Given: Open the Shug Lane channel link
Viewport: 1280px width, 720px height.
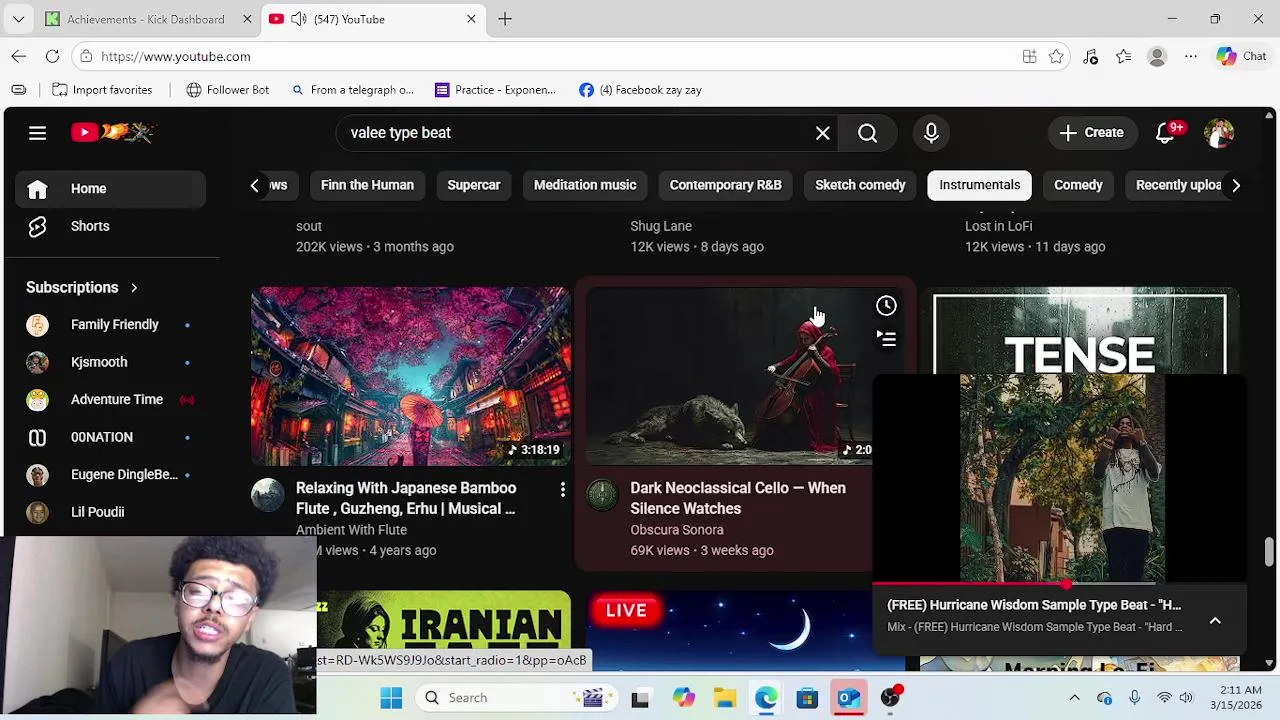Looking at the screenshot, I should [x=661, y=226].
